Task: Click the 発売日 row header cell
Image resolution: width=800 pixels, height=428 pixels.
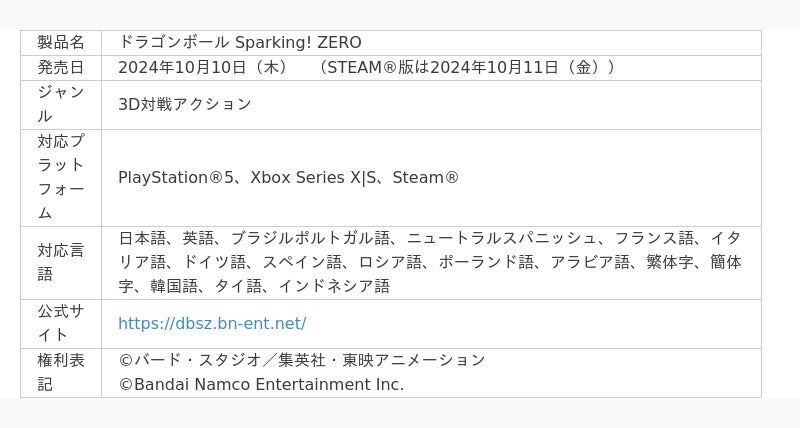Action: [61, 67]
